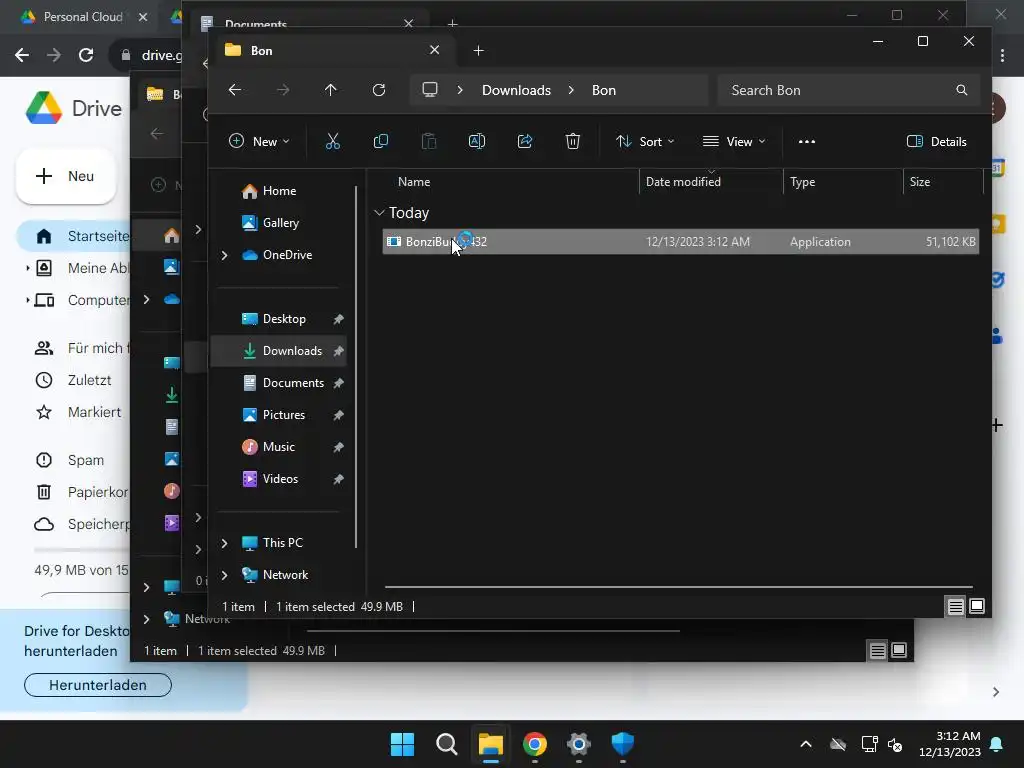This screenshot has height=768, width=1024.
Task: Switch to large thumbnails view icon in Bon status bar
Action: click(977, 607)
